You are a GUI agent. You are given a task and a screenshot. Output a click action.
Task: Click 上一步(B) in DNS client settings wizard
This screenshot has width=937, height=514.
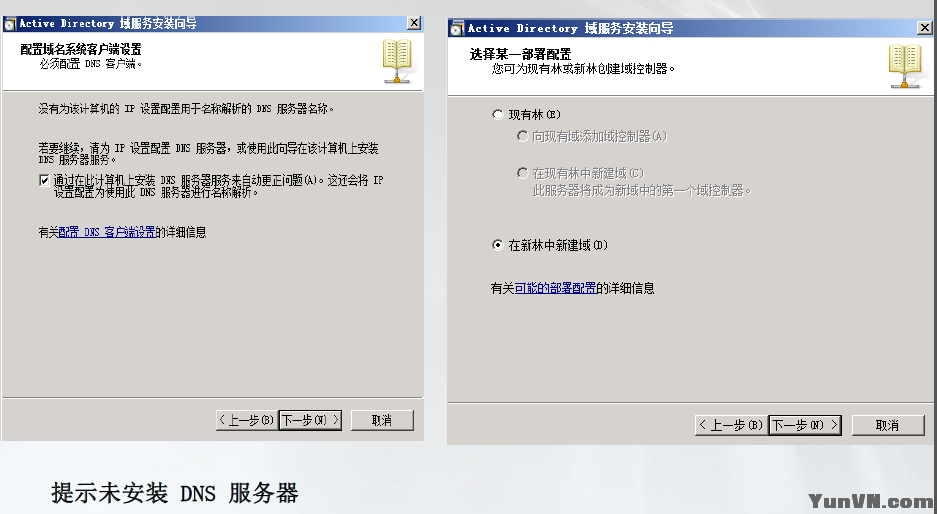pos(247,420)
